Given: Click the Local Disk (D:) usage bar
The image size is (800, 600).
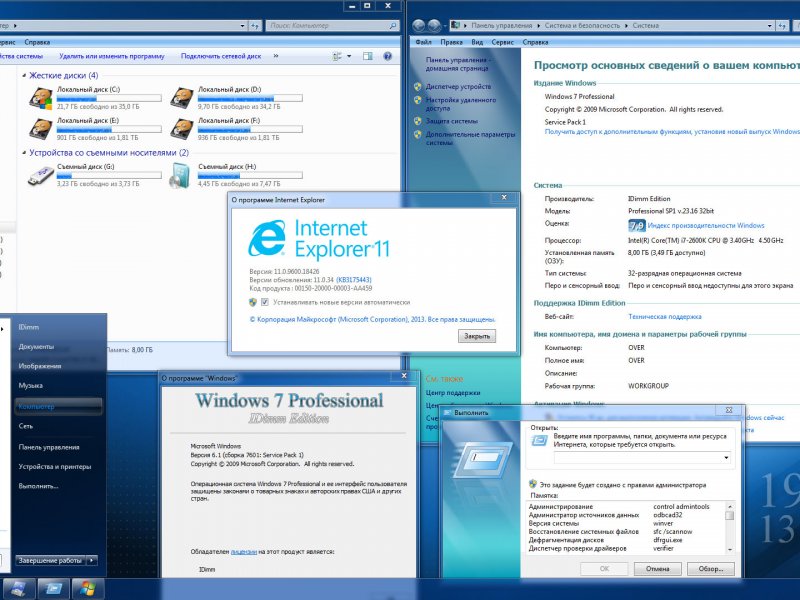Looking at the screenshot, I should tap(250, 98).
